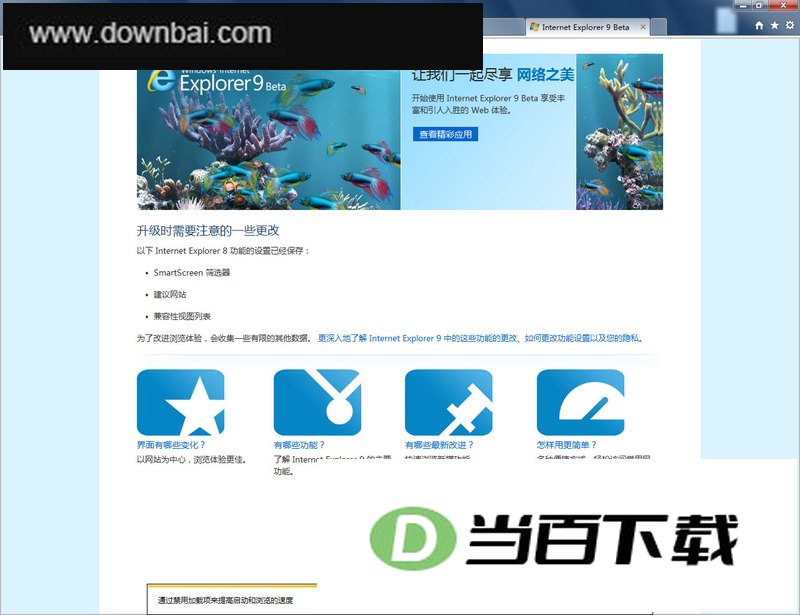The height and width of the screenshot is (615, 800).
Task: Open the 怎样用更简单？ link
Action: [566, 445]
